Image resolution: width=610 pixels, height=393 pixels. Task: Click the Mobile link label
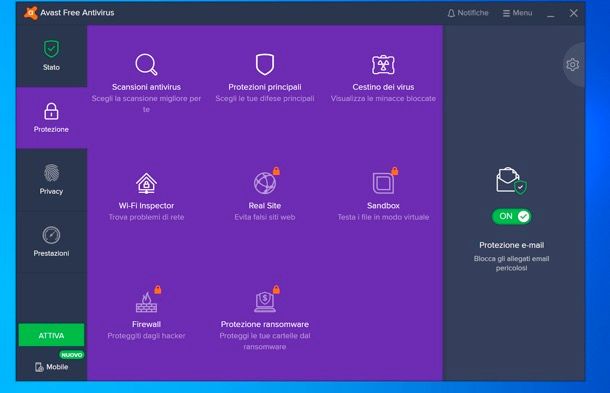(57, 367)
